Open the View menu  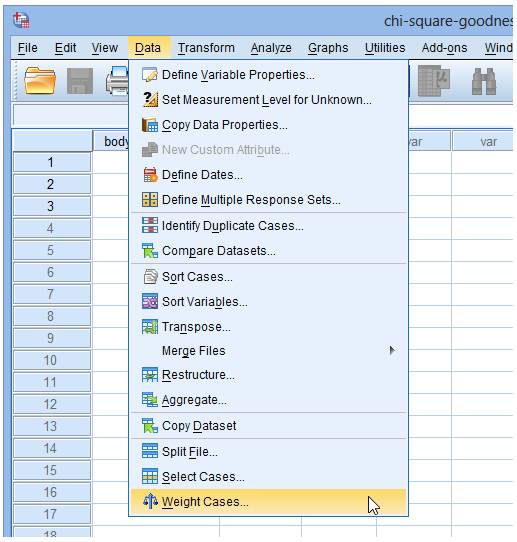105,48
